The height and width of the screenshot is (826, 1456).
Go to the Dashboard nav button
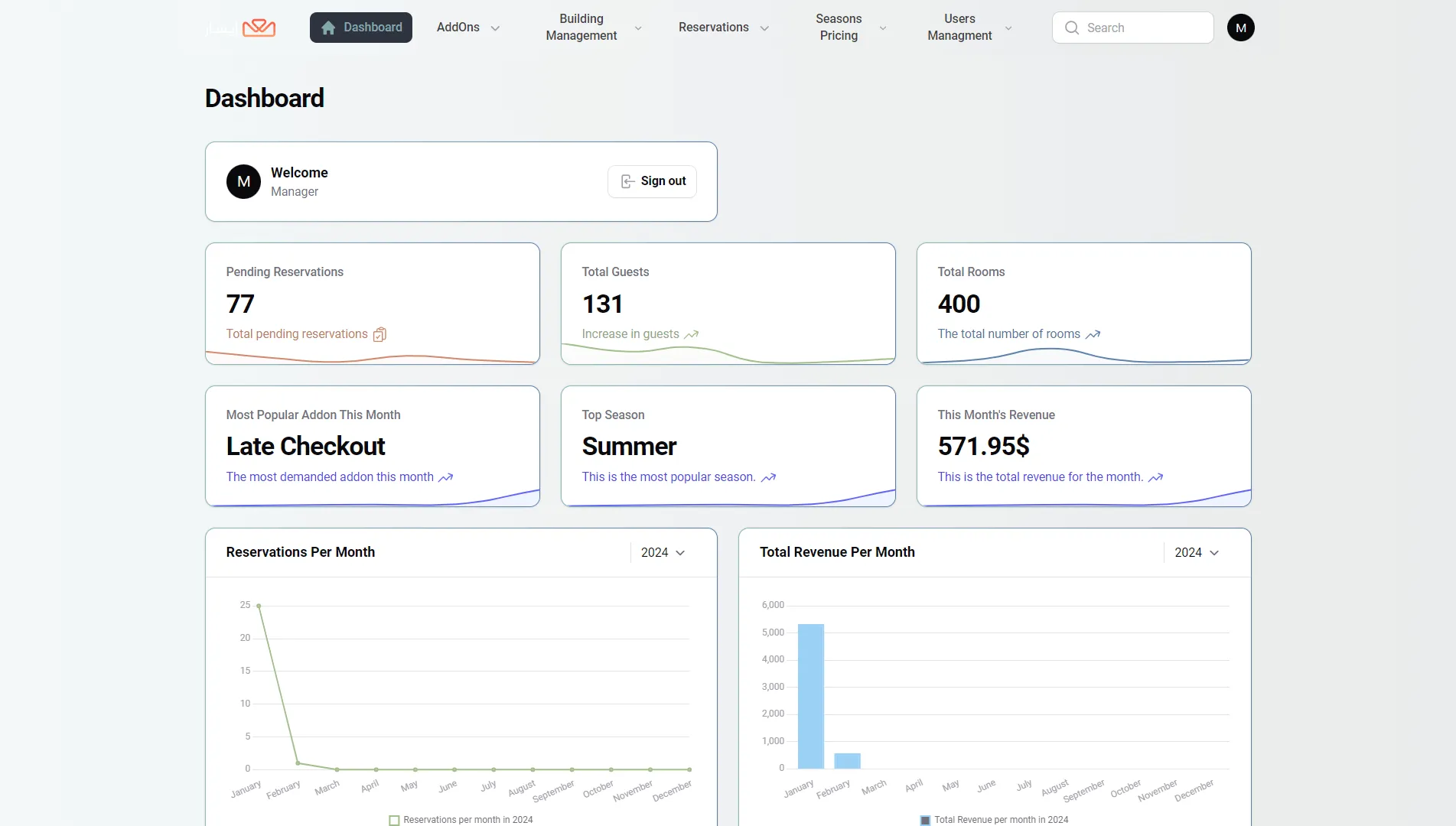click(x=361, y=28)
